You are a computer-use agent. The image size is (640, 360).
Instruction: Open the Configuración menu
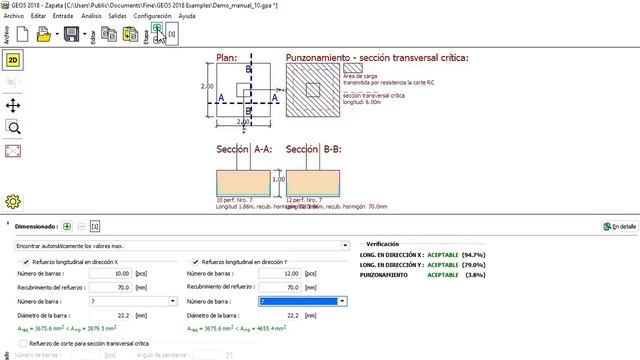[x=152, y=16]
